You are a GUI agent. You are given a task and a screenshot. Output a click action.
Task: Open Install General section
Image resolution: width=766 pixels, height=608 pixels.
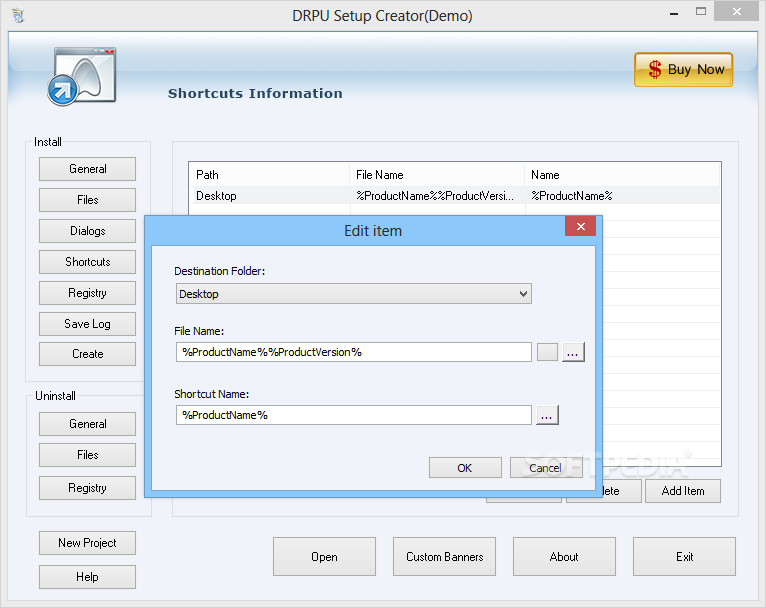click(x=87, y=169)
